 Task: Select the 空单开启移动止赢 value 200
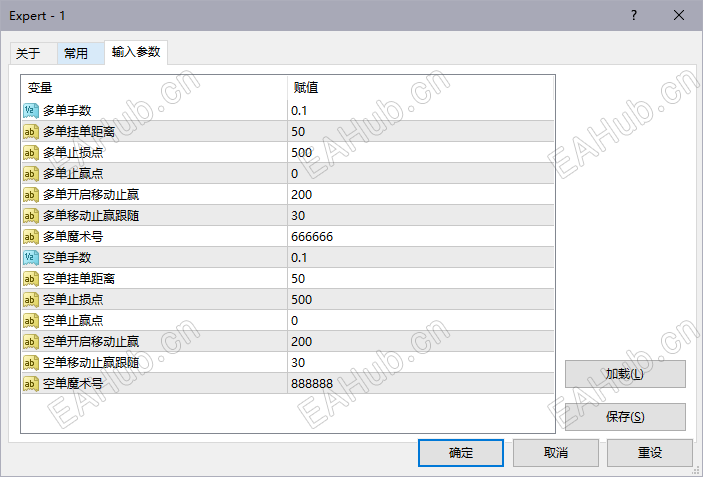[301, 342]
